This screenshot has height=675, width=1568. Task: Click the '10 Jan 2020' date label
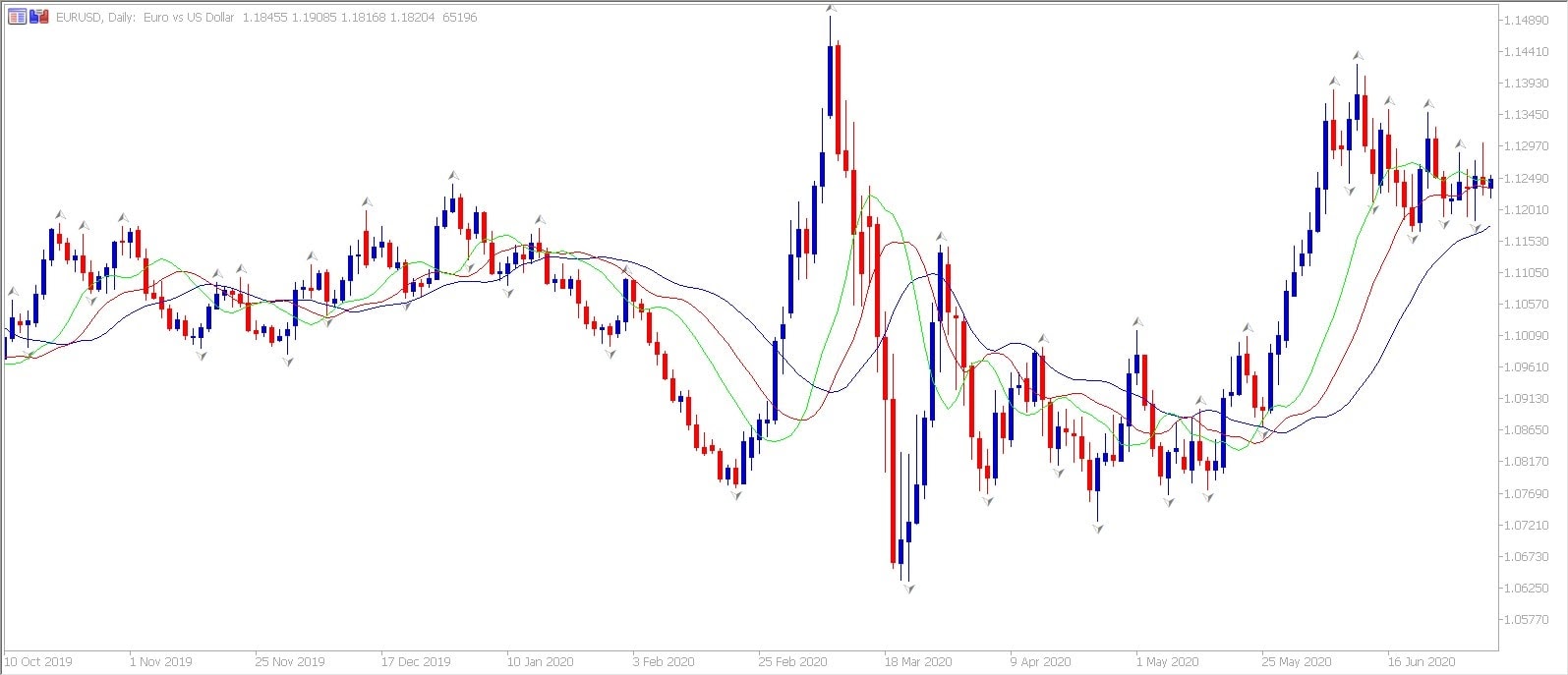[541, 662]
